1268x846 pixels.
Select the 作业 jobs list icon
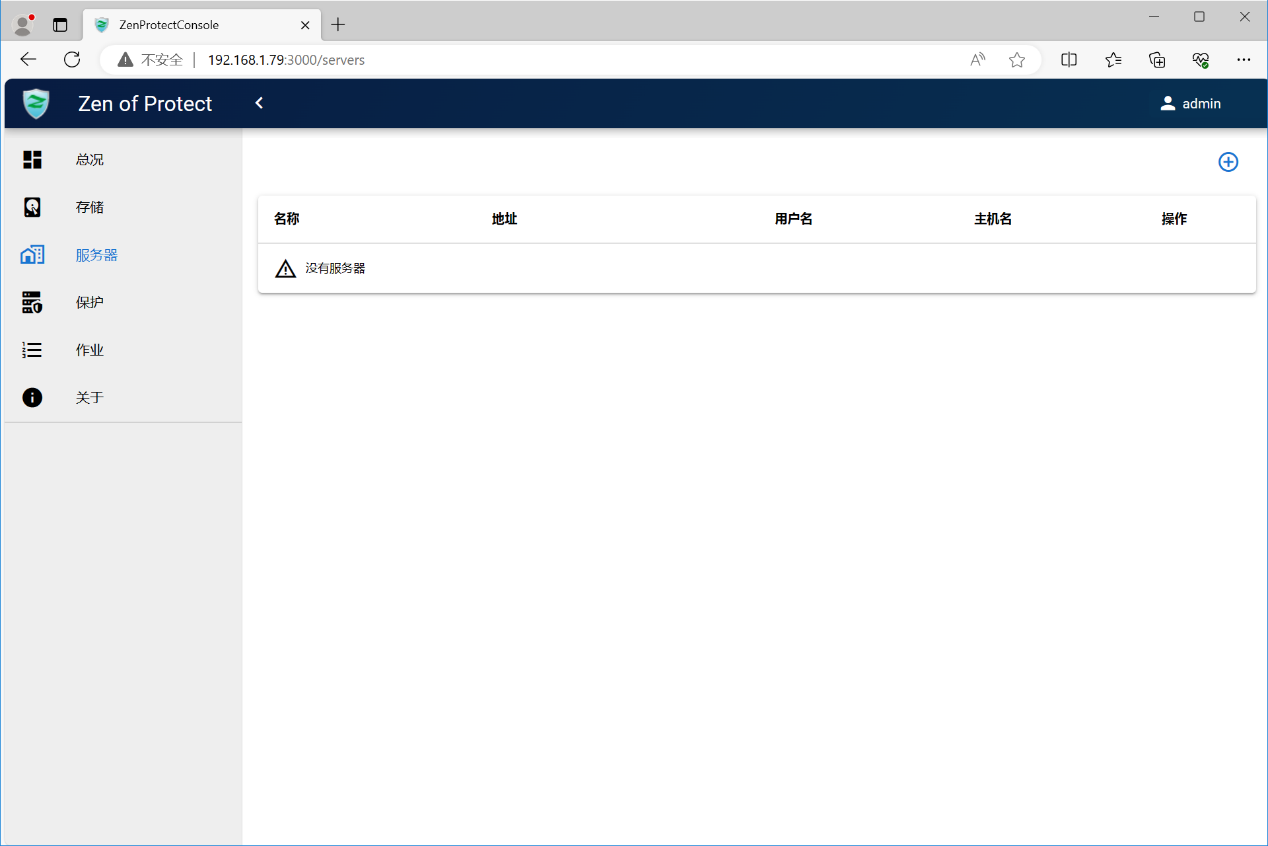point(32,350)
